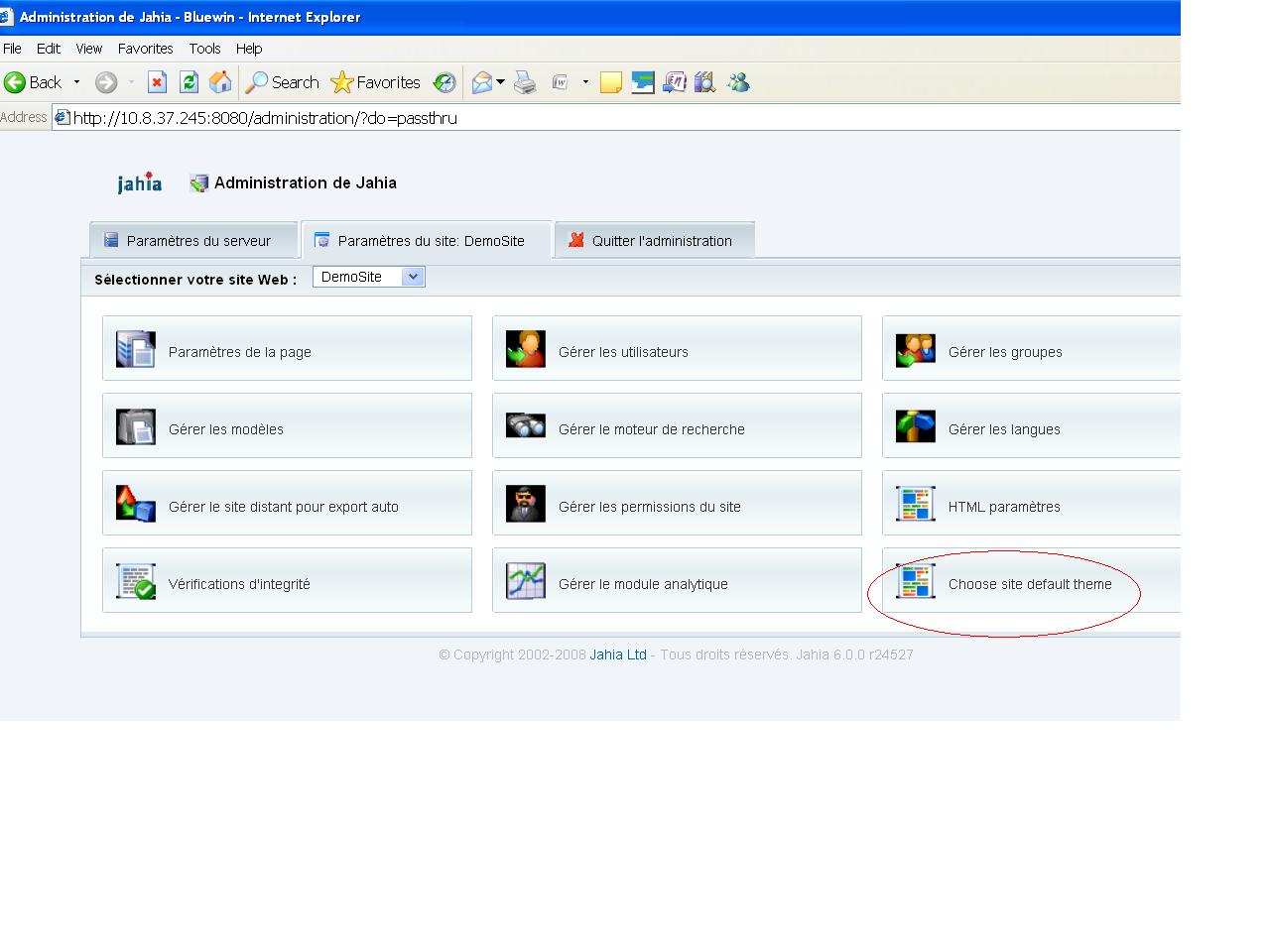
Task: Open the HTML paramètres icon
Action: point(915,504)
